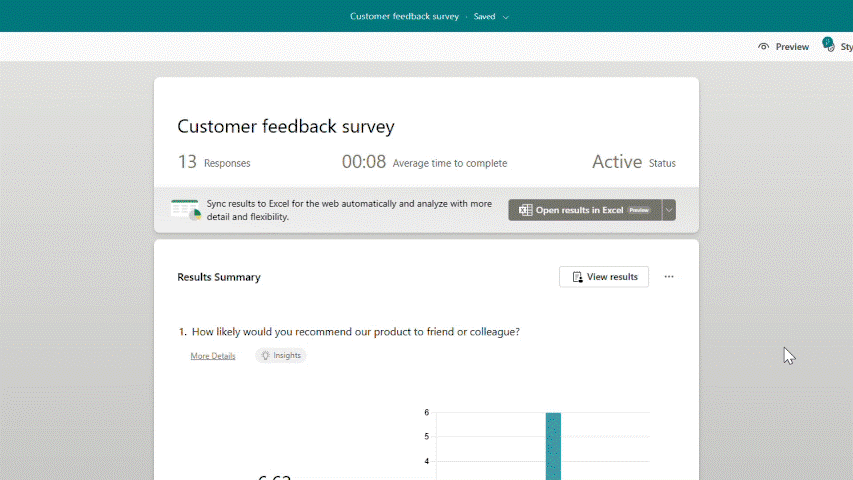
Task: Click the 00:08 average time value
Action: tap(364, 162)
